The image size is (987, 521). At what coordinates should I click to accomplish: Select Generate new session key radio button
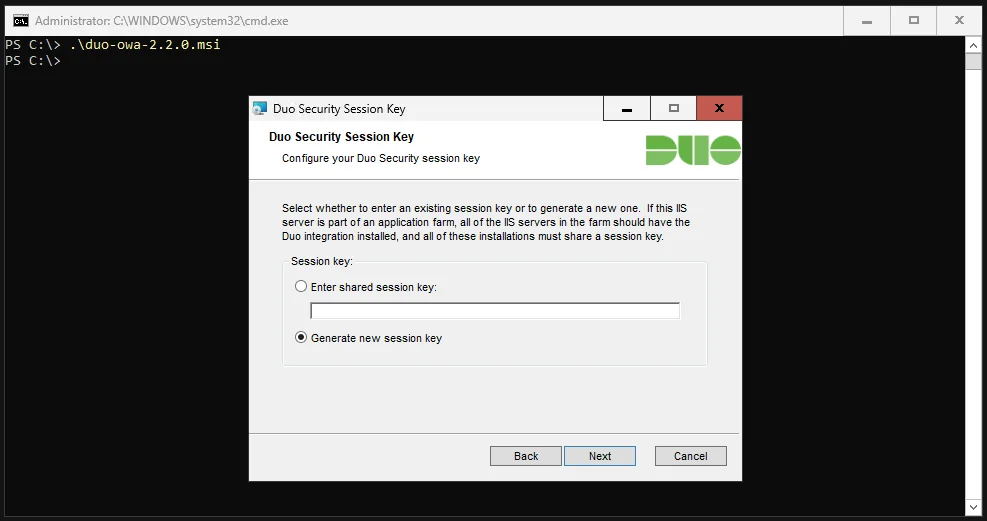301,337
